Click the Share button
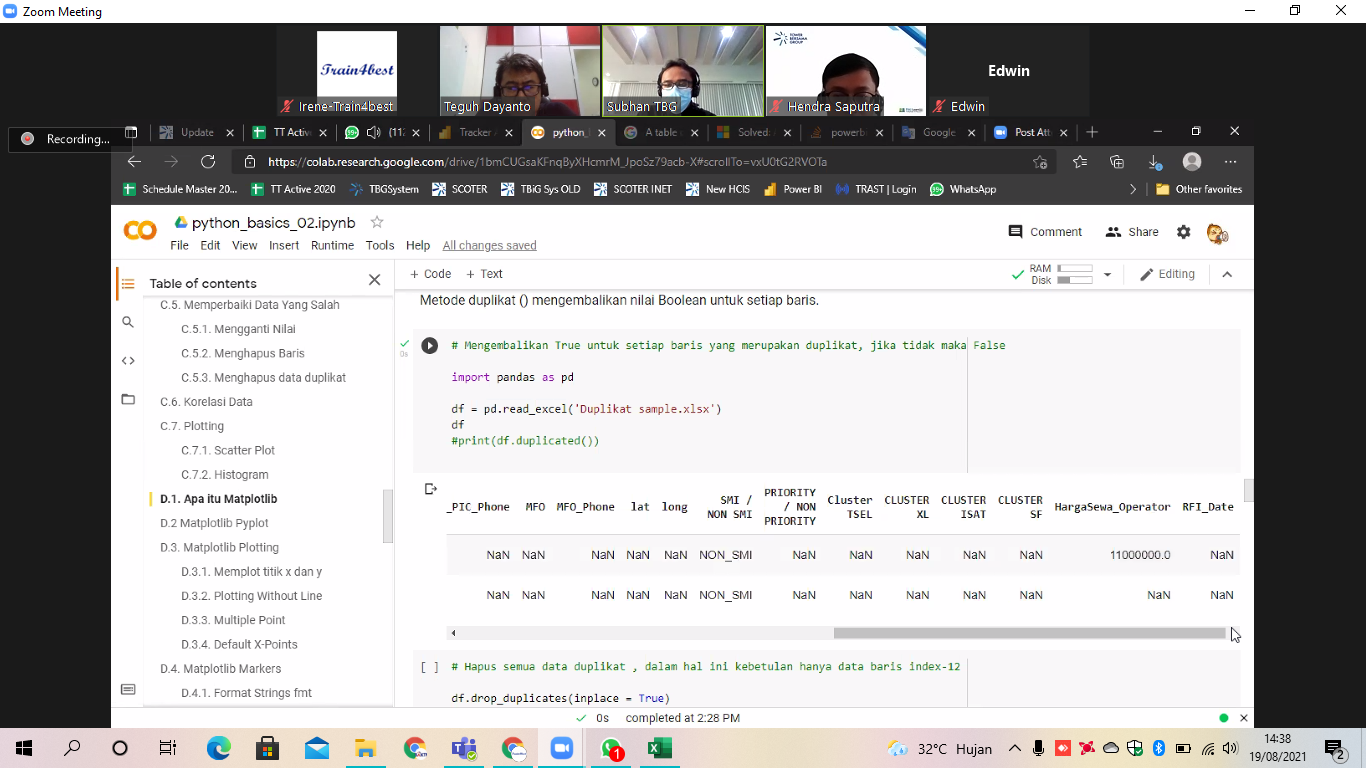Screen dimensions: 1366x768 pyautogui.click(x=1132, y=232)
